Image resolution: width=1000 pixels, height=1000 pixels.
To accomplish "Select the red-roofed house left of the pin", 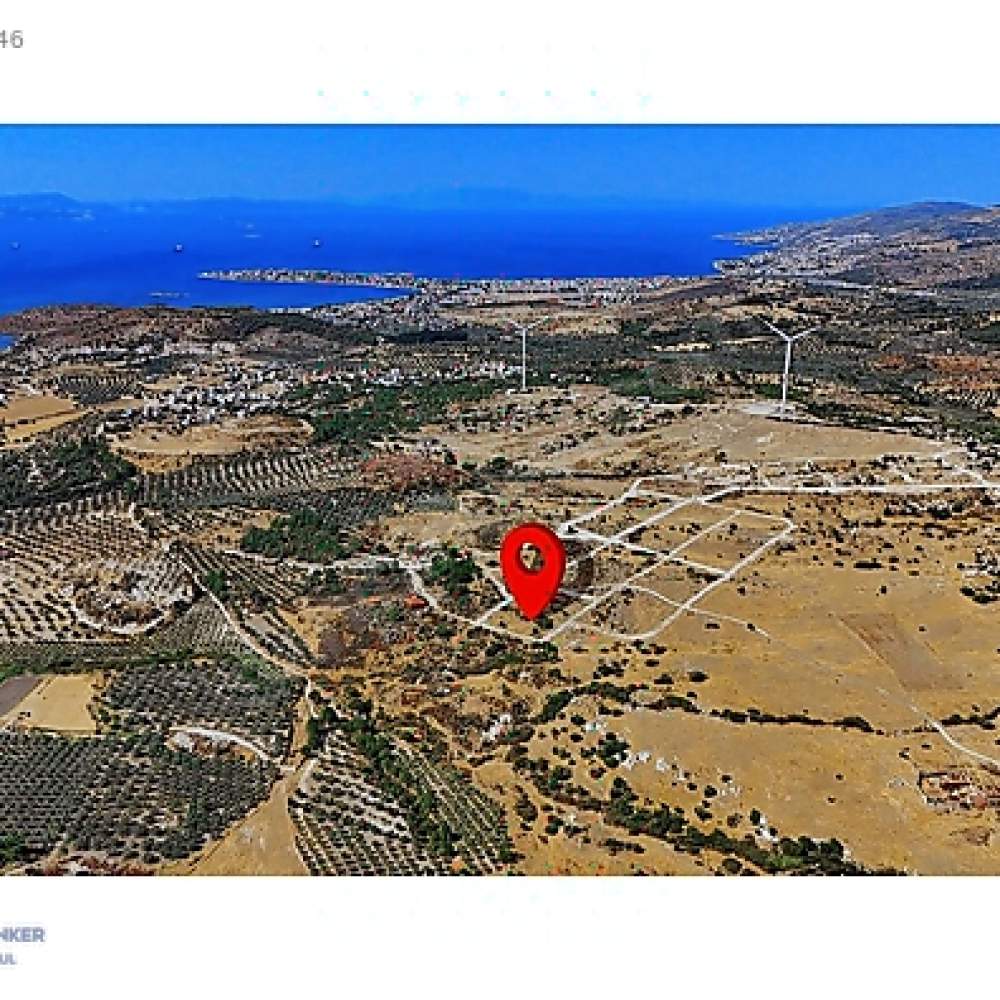I will 416,602.
